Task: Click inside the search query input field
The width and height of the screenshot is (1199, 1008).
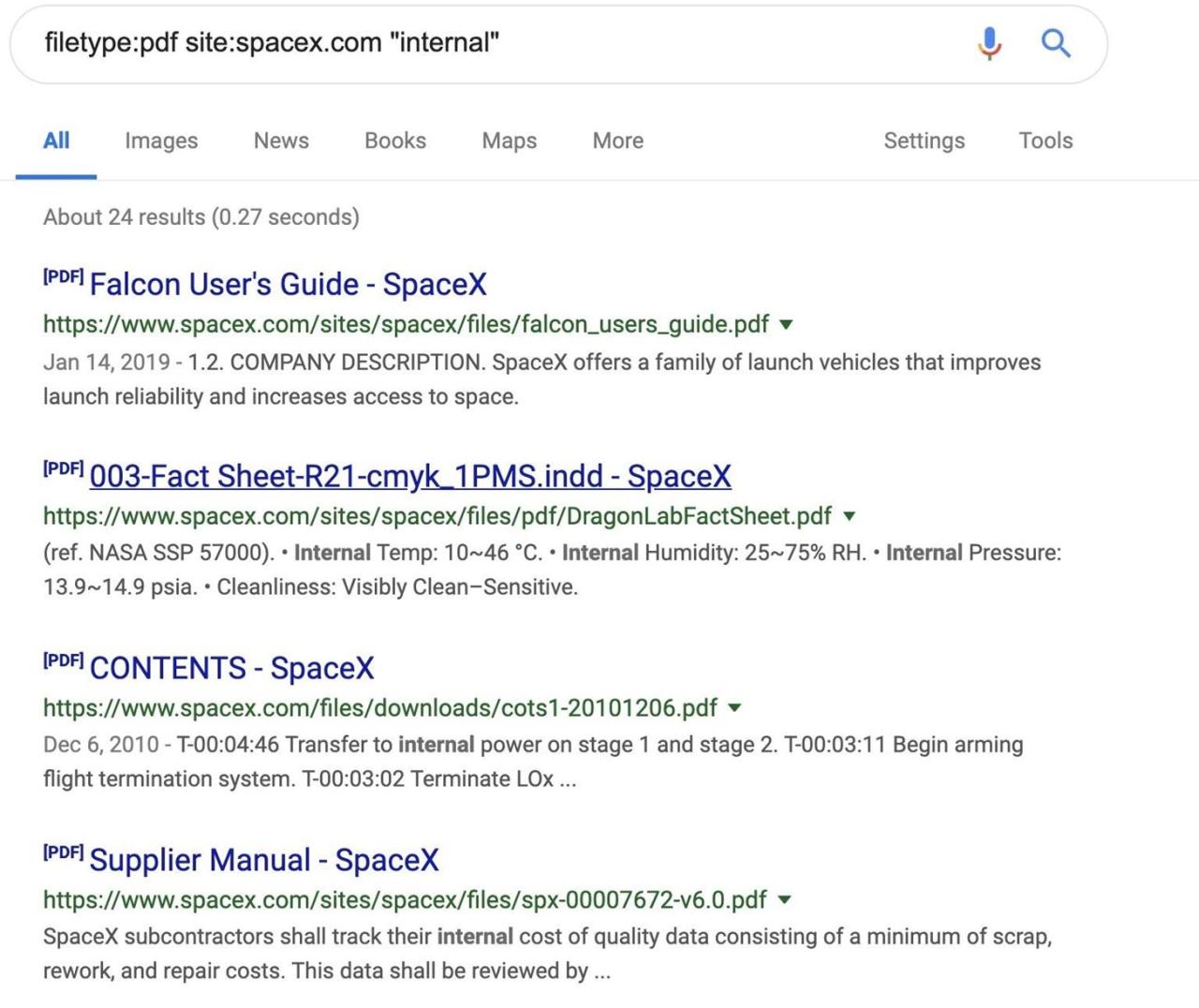Action: (x=468, y=43)
